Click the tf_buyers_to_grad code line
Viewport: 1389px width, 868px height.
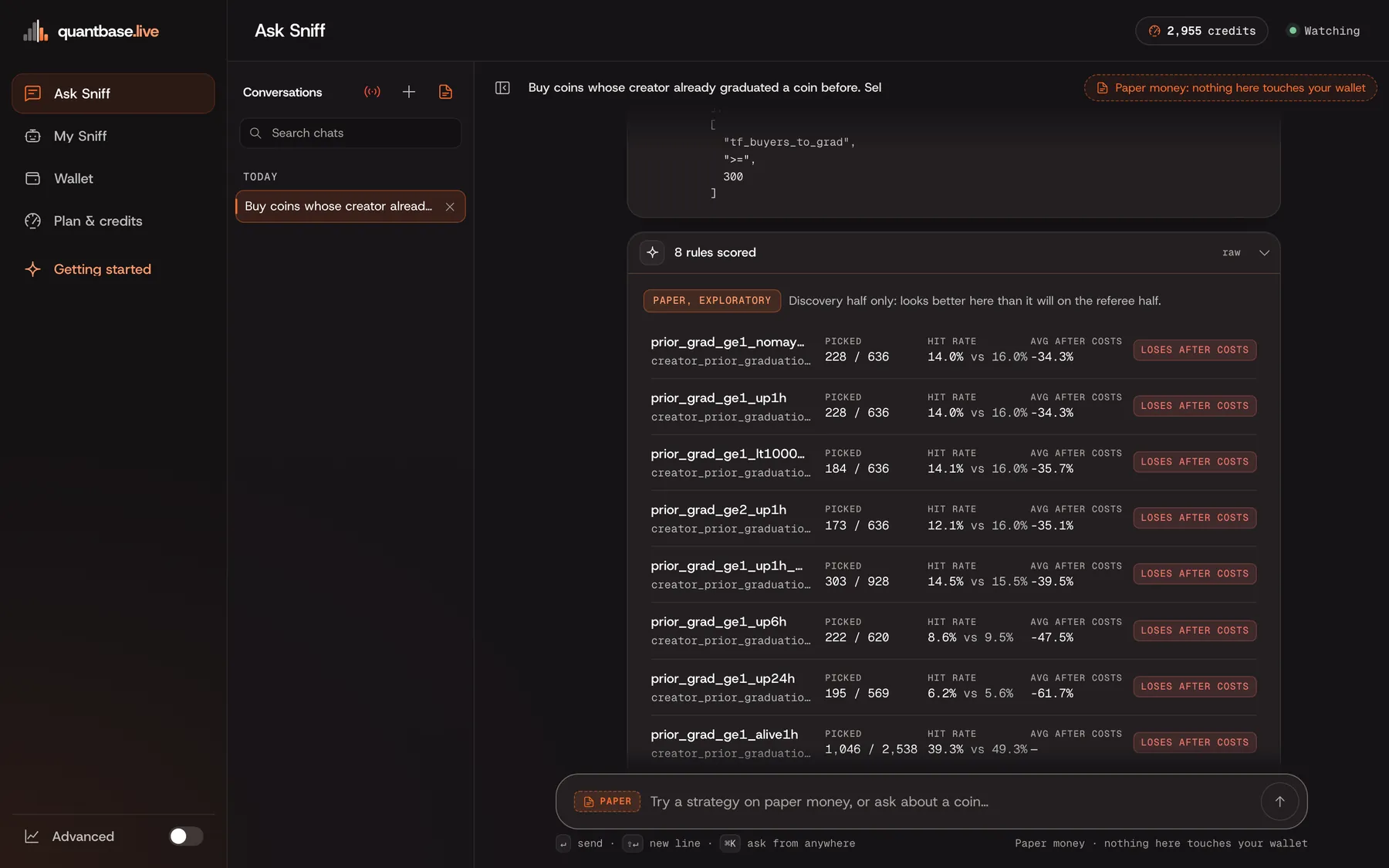[x=789, y=143]
